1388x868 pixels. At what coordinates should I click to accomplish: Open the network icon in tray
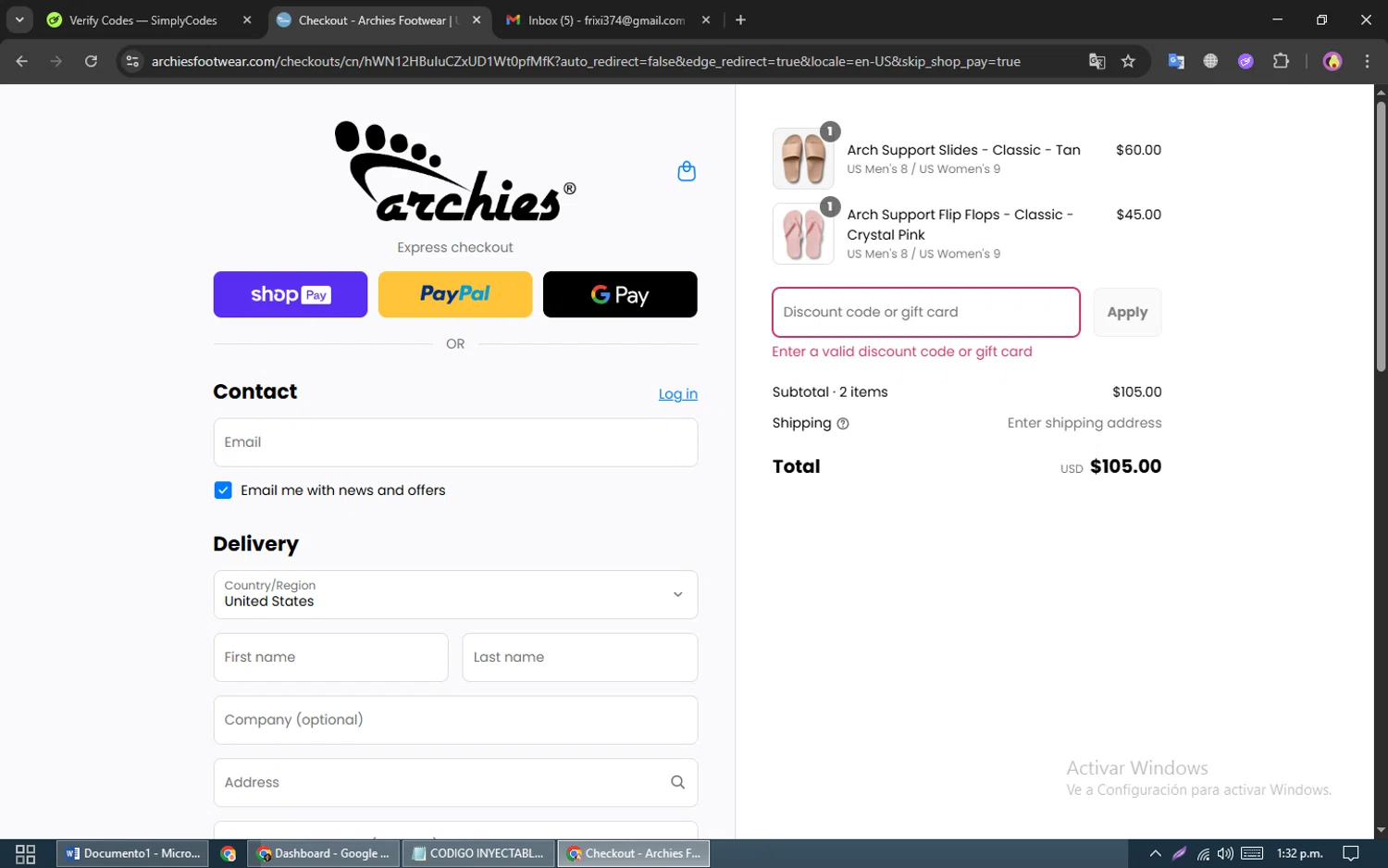click(x=1203, y=853)
